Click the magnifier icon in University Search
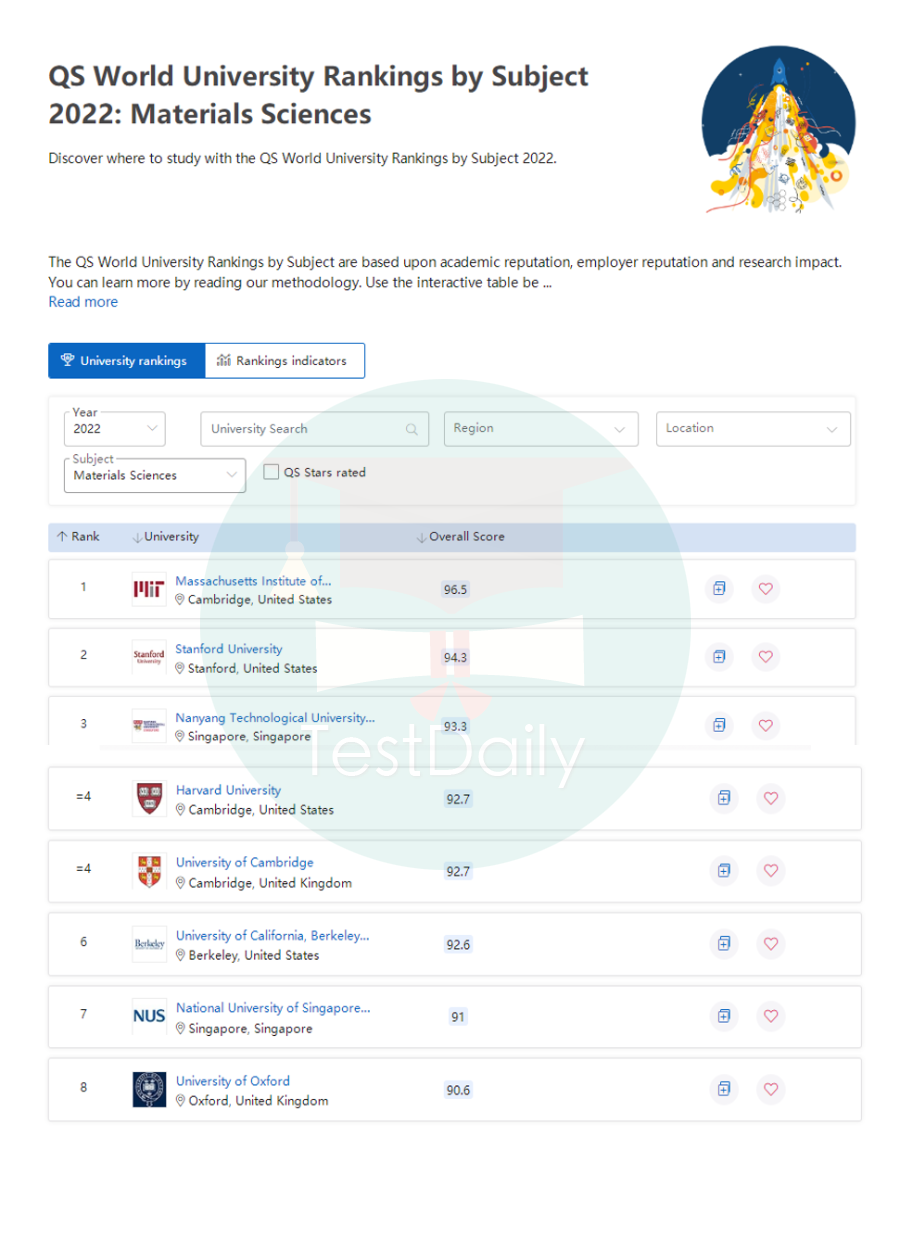This screenshot has height=1250, width=900. pos(411,429)
